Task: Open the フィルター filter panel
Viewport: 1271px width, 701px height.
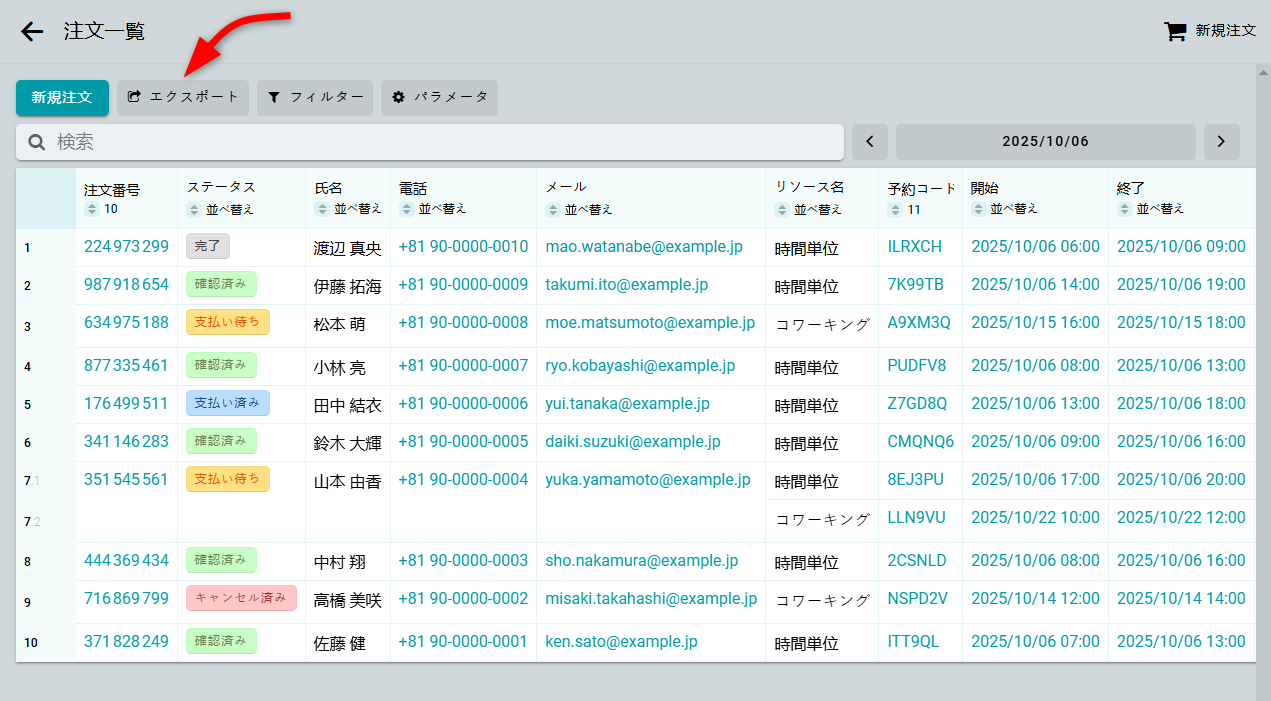Action: 315,97
